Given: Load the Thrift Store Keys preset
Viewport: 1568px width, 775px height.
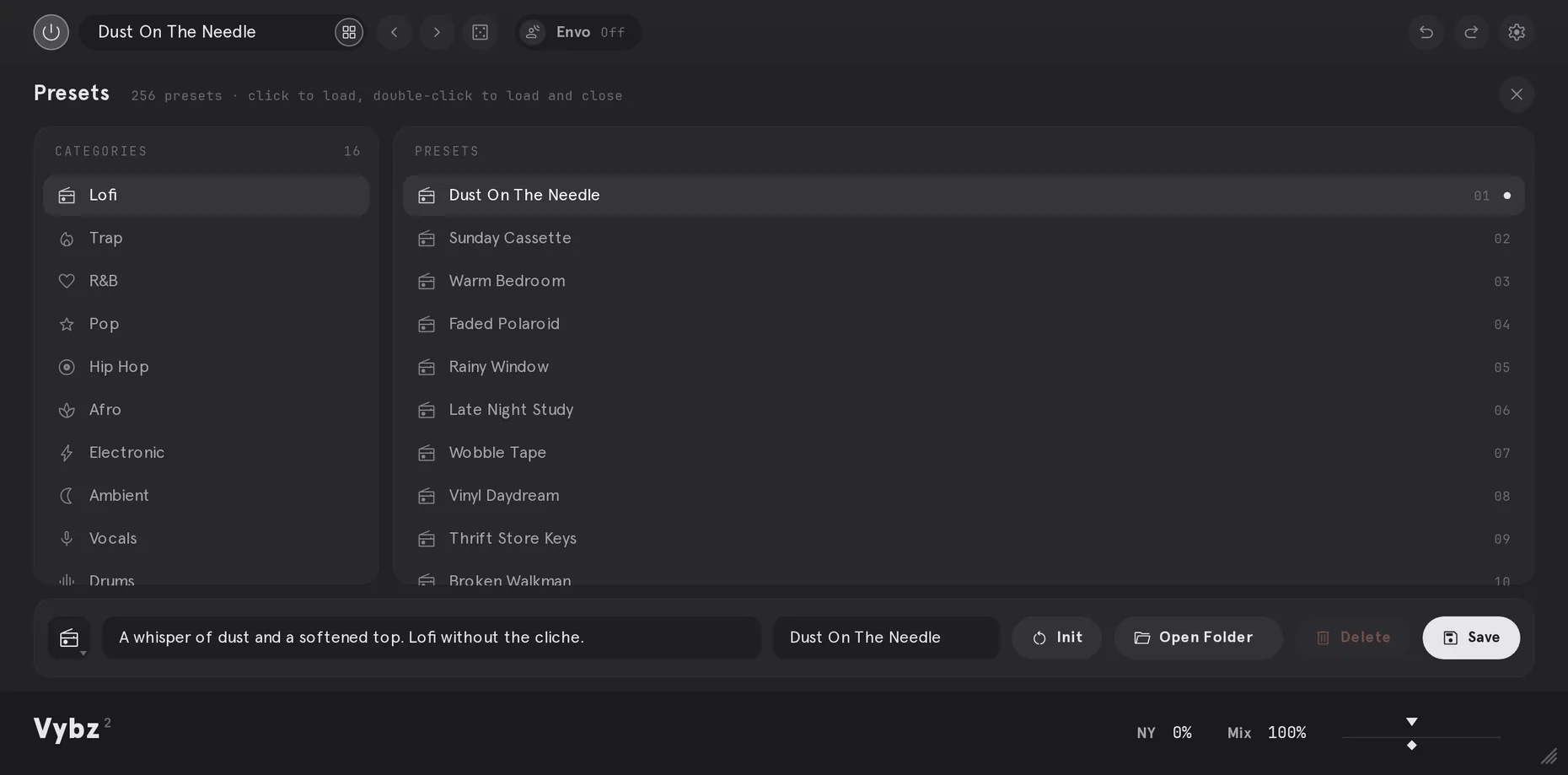Looking at the screenshot, I should 964,539.
